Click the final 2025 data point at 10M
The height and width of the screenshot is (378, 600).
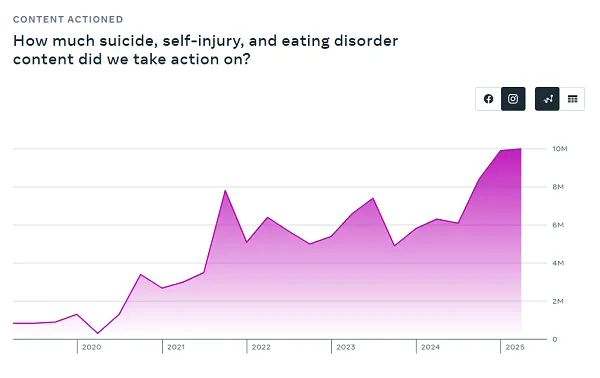click(x=521, y=148)
